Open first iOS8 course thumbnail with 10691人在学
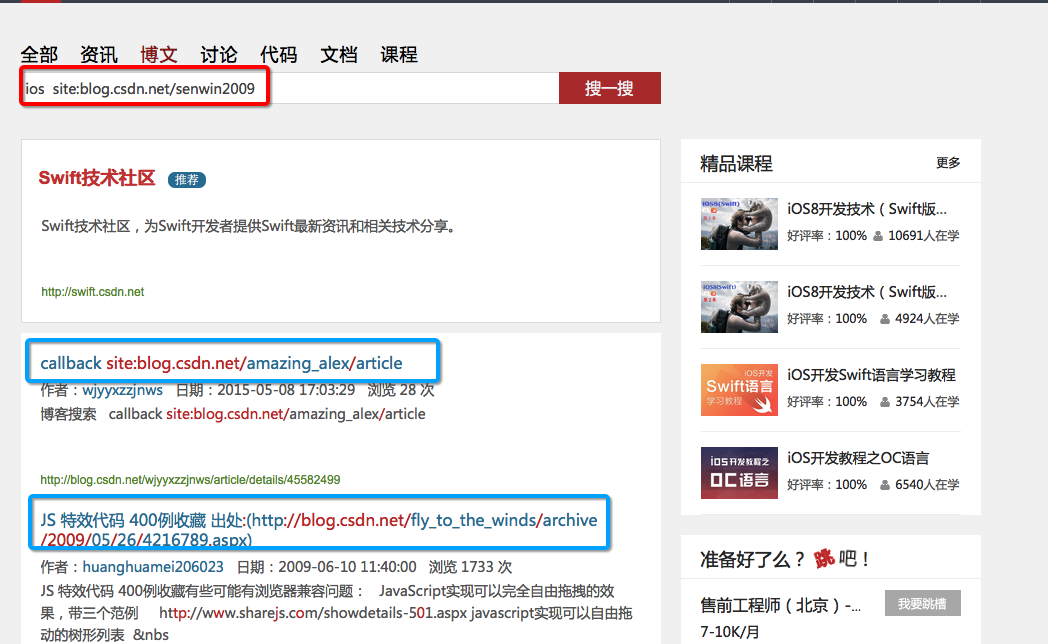Viewport: 1048px width, 644px height. [x=739, y=224]
